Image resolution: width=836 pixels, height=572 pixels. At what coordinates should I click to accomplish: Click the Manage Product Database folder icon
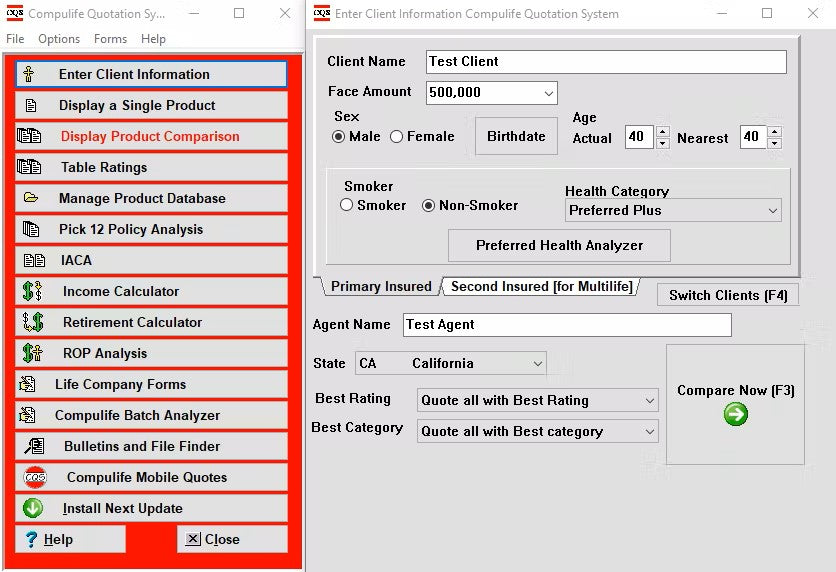[x=31, y=198]
